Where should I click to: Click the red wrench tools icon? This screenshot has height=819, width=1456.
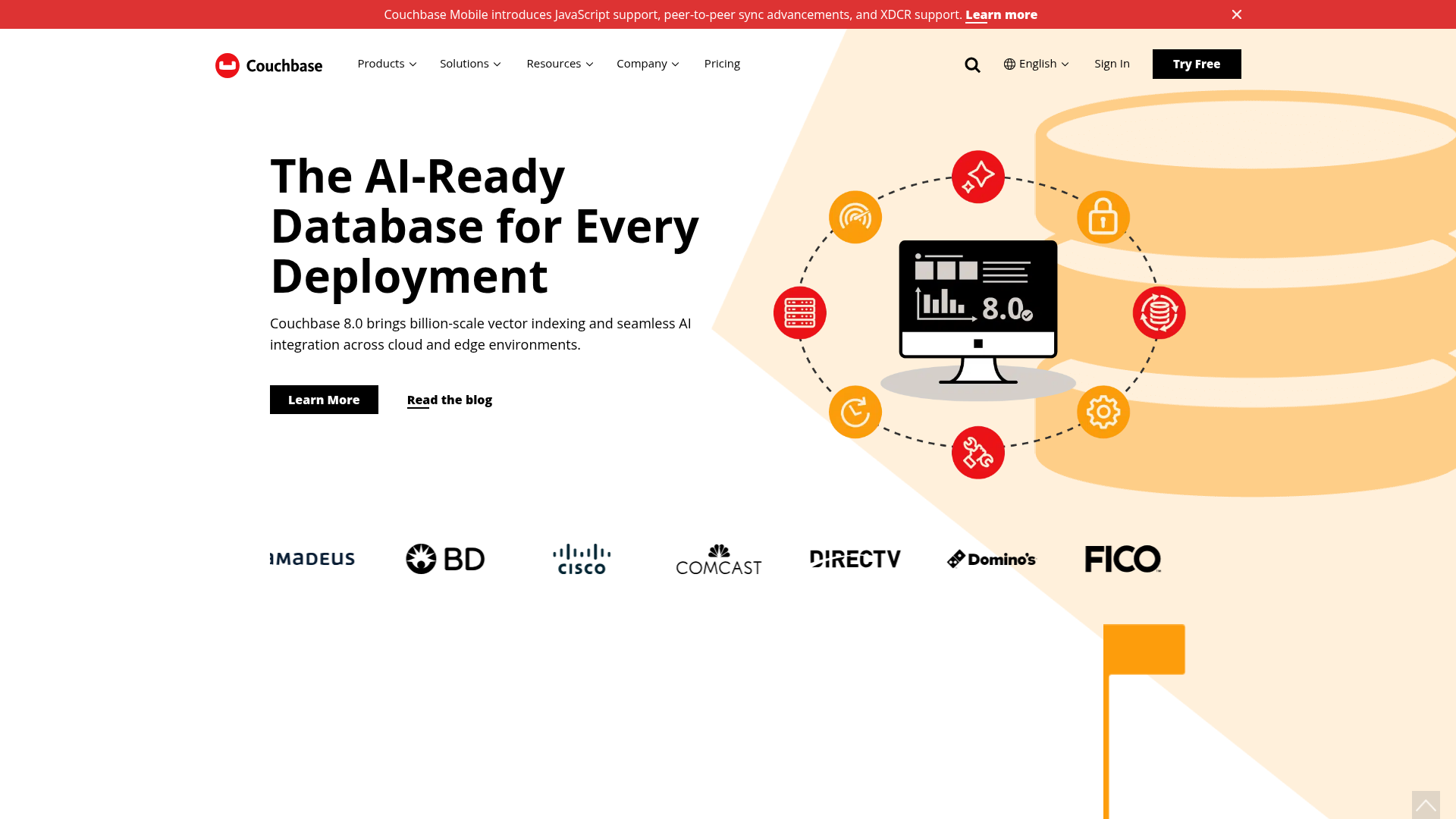pyautogui.click(x=977, y=452)
